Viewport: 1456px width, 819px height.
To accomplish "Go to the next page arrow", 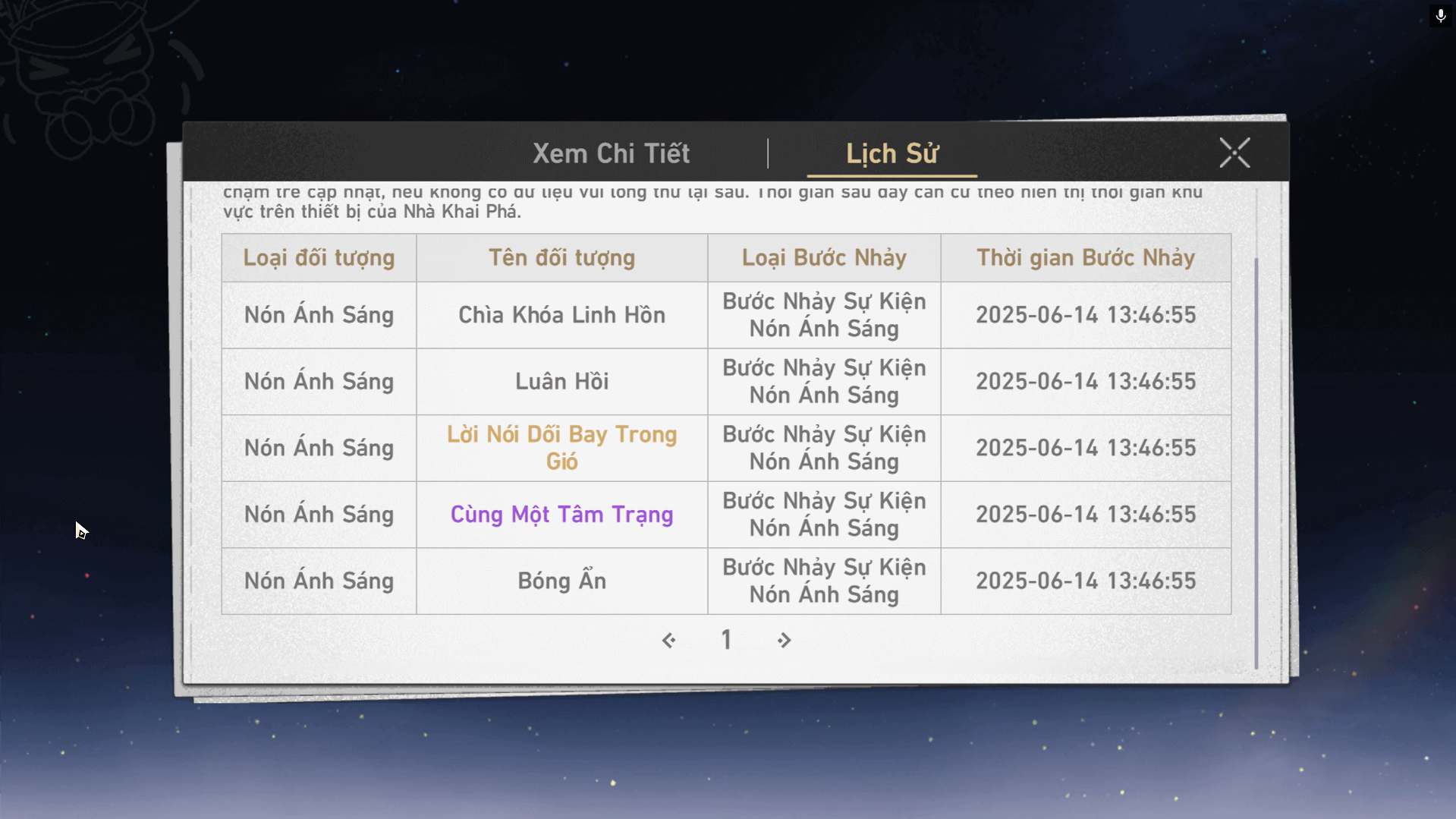I will tap(784, 641).
